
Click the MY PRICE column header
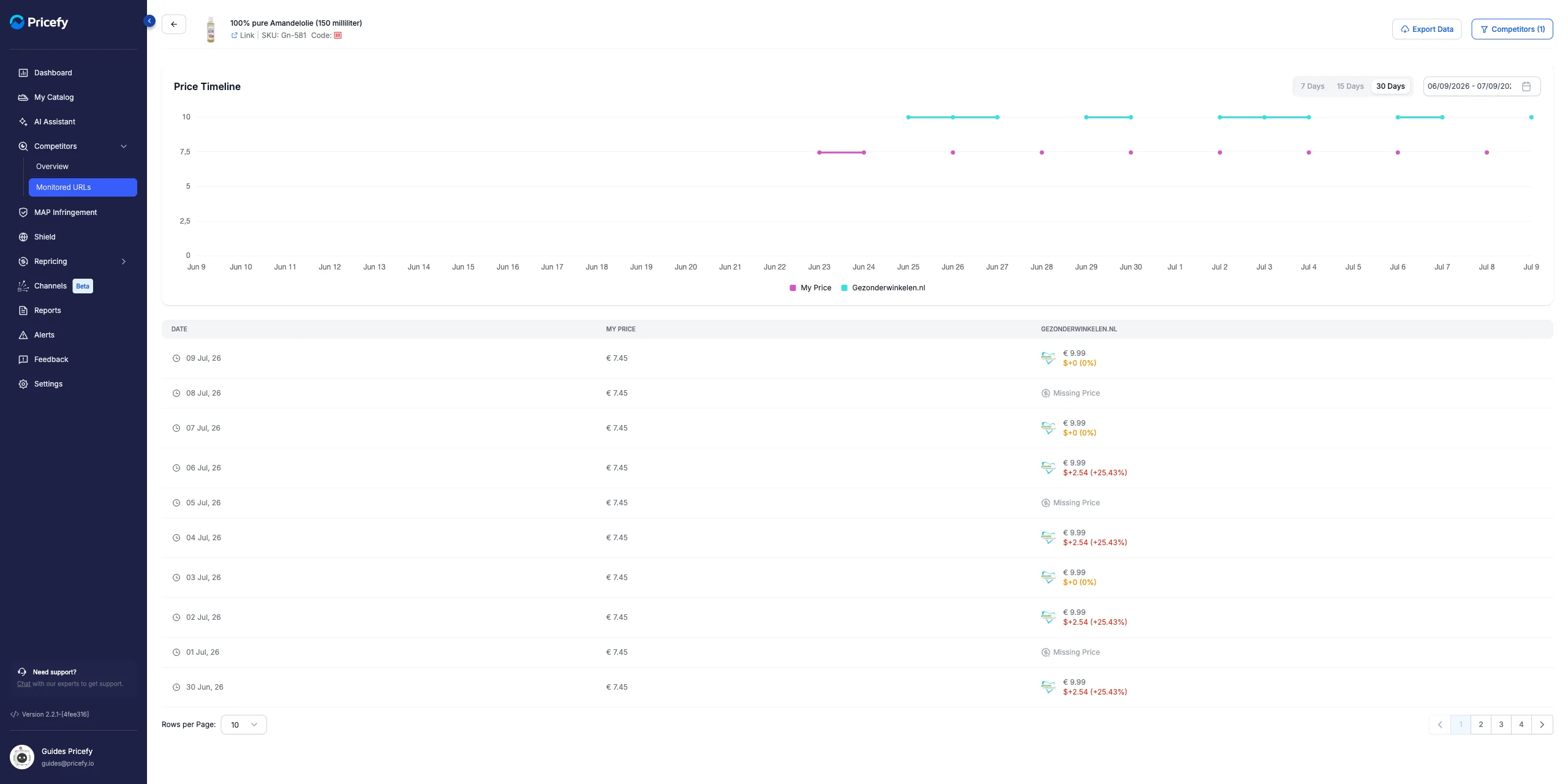[x=620, y=330]
